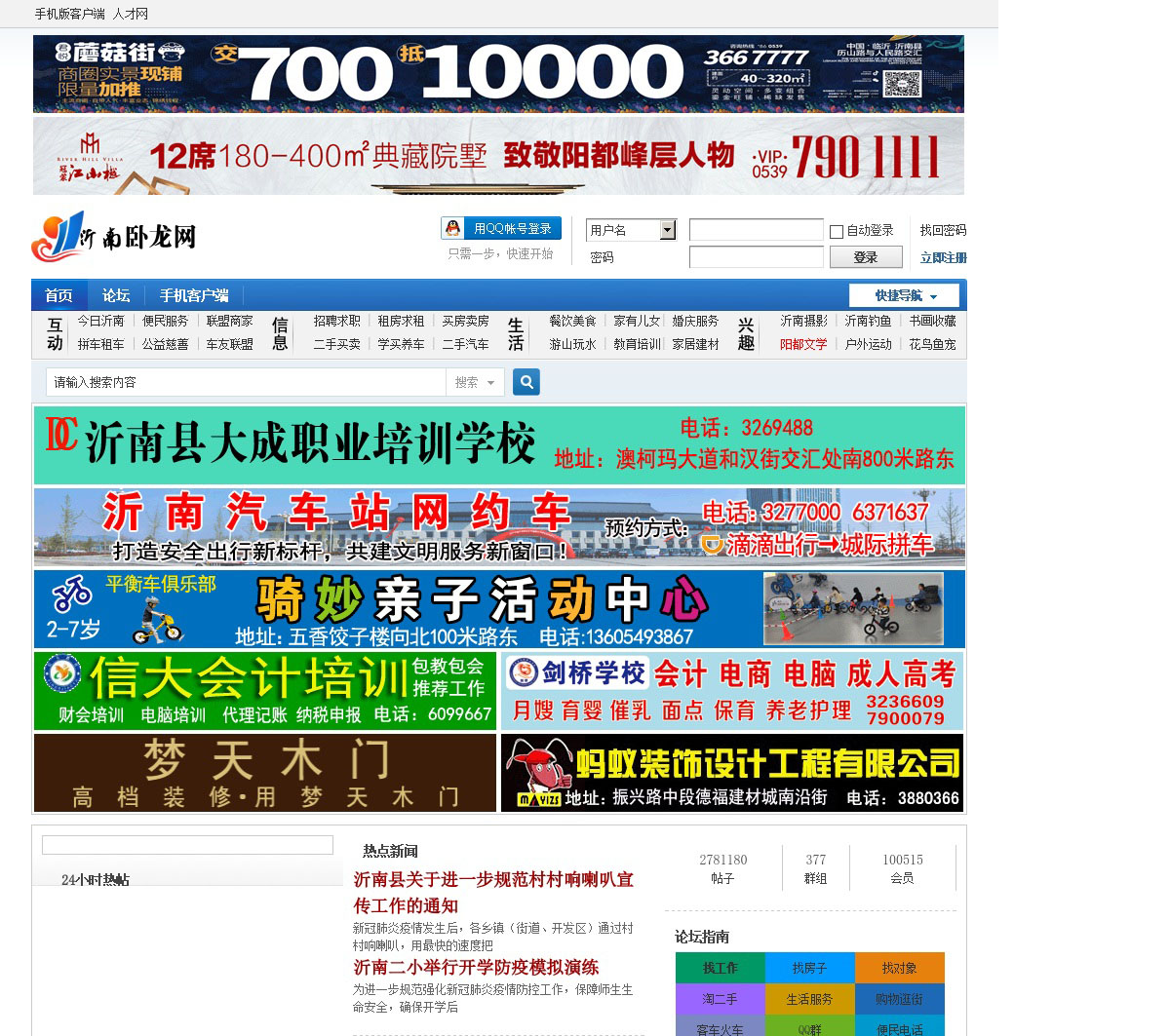Open the 书画收藏 link
This screenshot has height=1036, width=1170.
pos(932,321)
